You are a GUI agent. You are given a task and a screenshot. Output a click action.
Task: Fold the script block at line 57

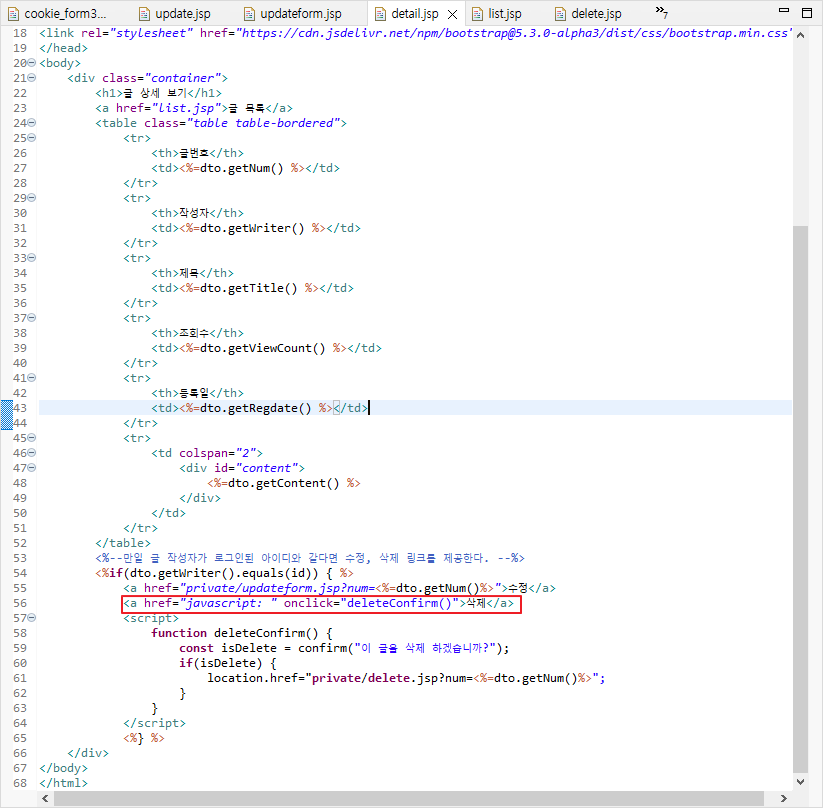[32, 618]
